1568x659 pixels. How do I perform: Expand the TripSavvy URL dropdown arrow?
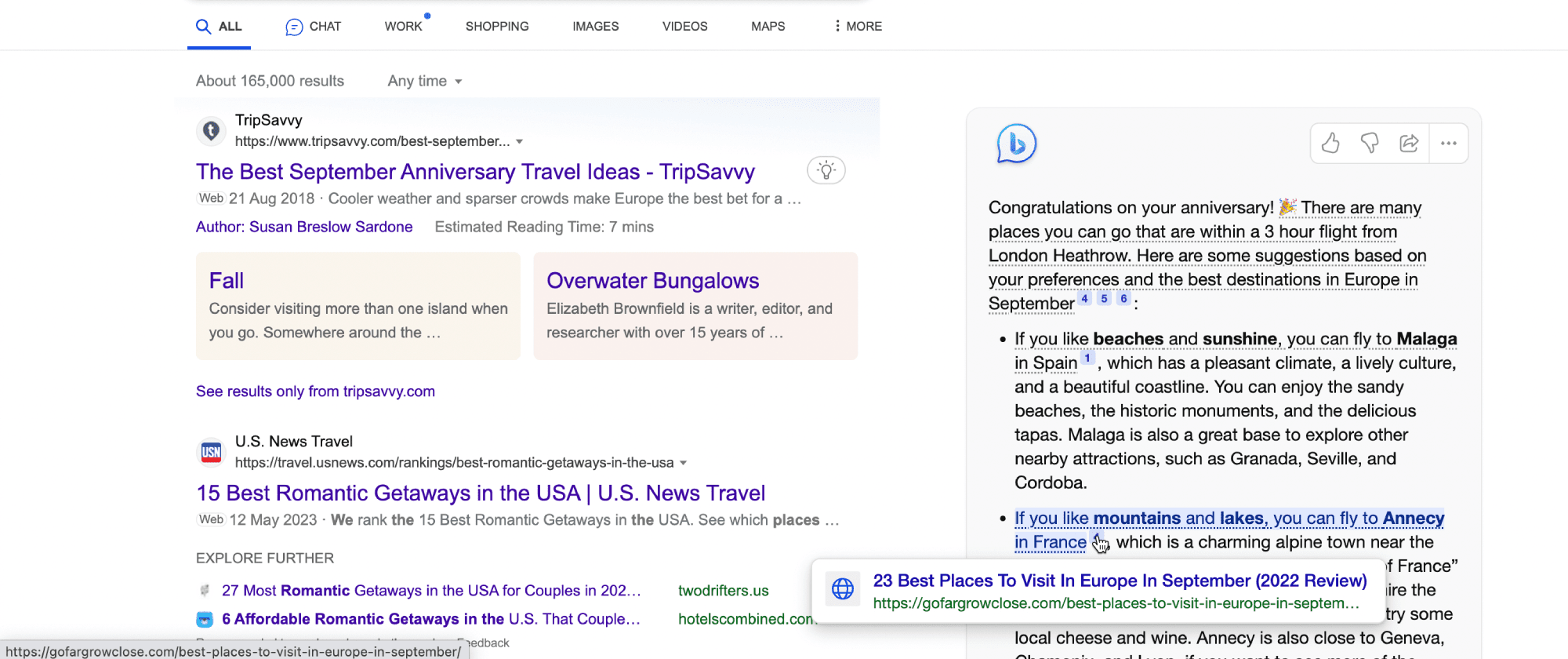pos(520,142)
